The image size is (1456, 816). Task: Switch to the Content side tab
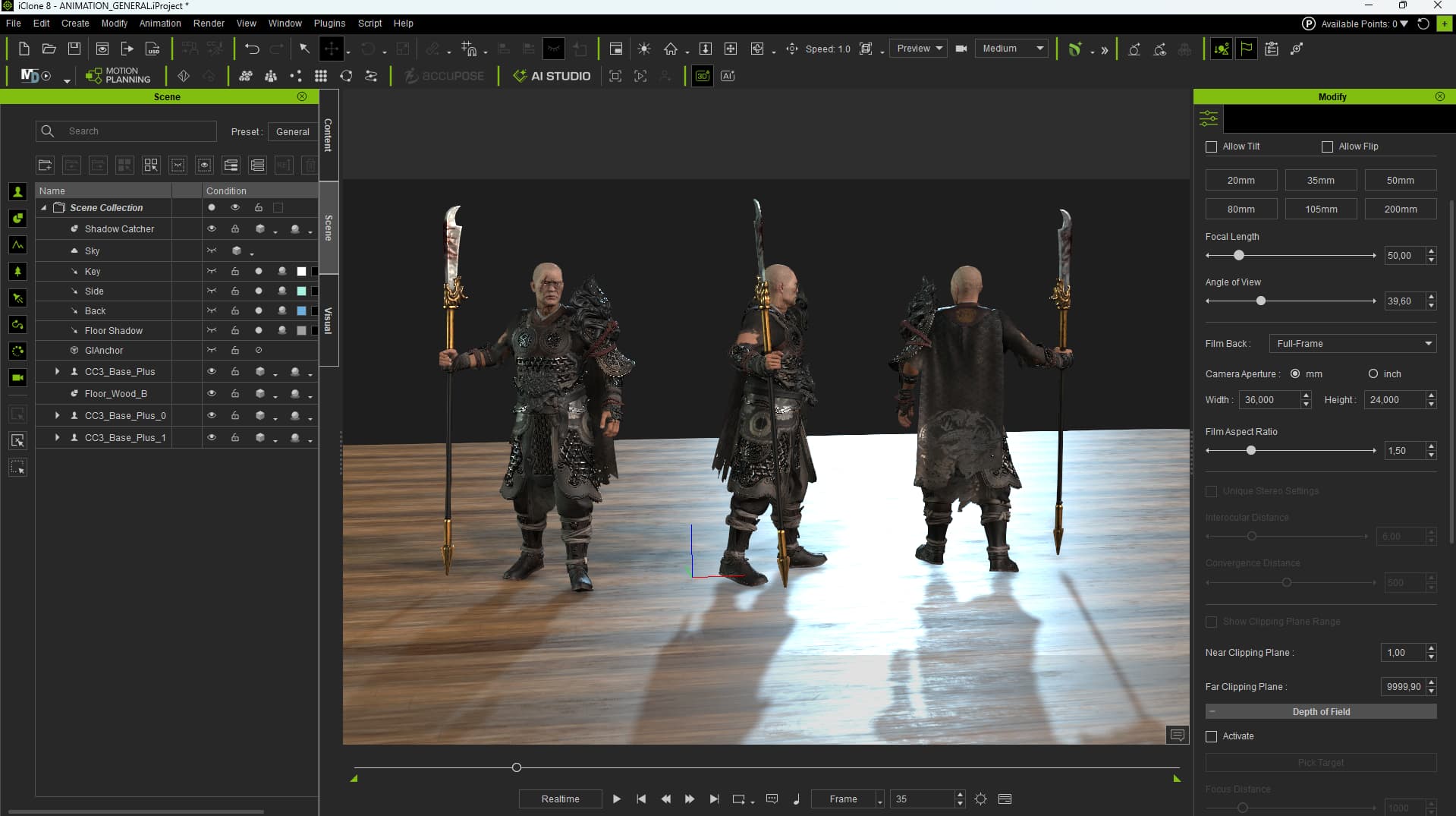[x=329, y=135]
